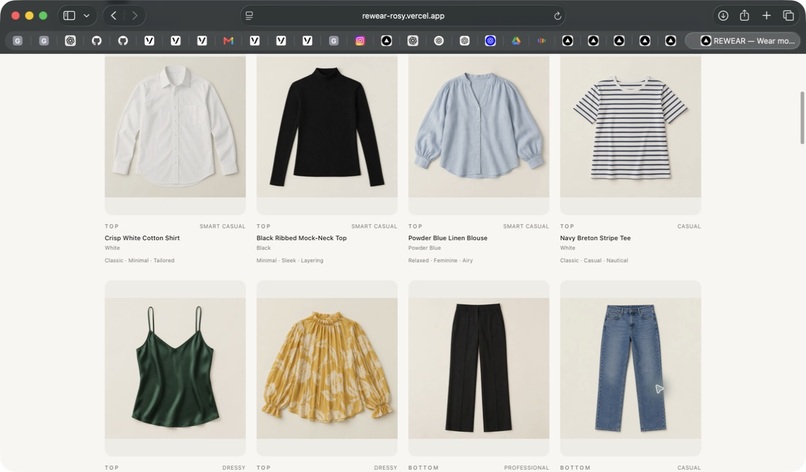
Task: Open the Black Ribbed Mock-Neck Top image
Action: click(327, 126)
